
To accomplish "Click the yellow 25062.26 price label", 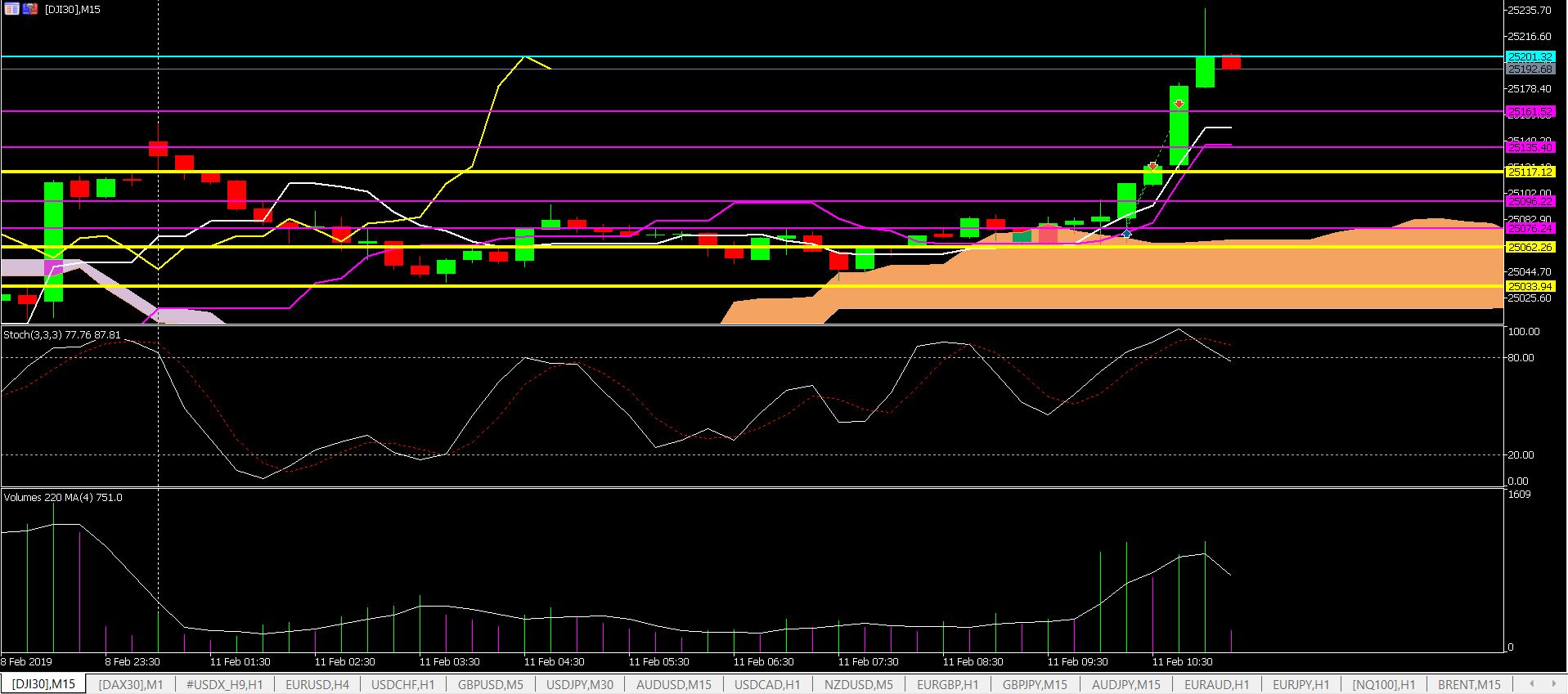I will [x=1530, y=247].
